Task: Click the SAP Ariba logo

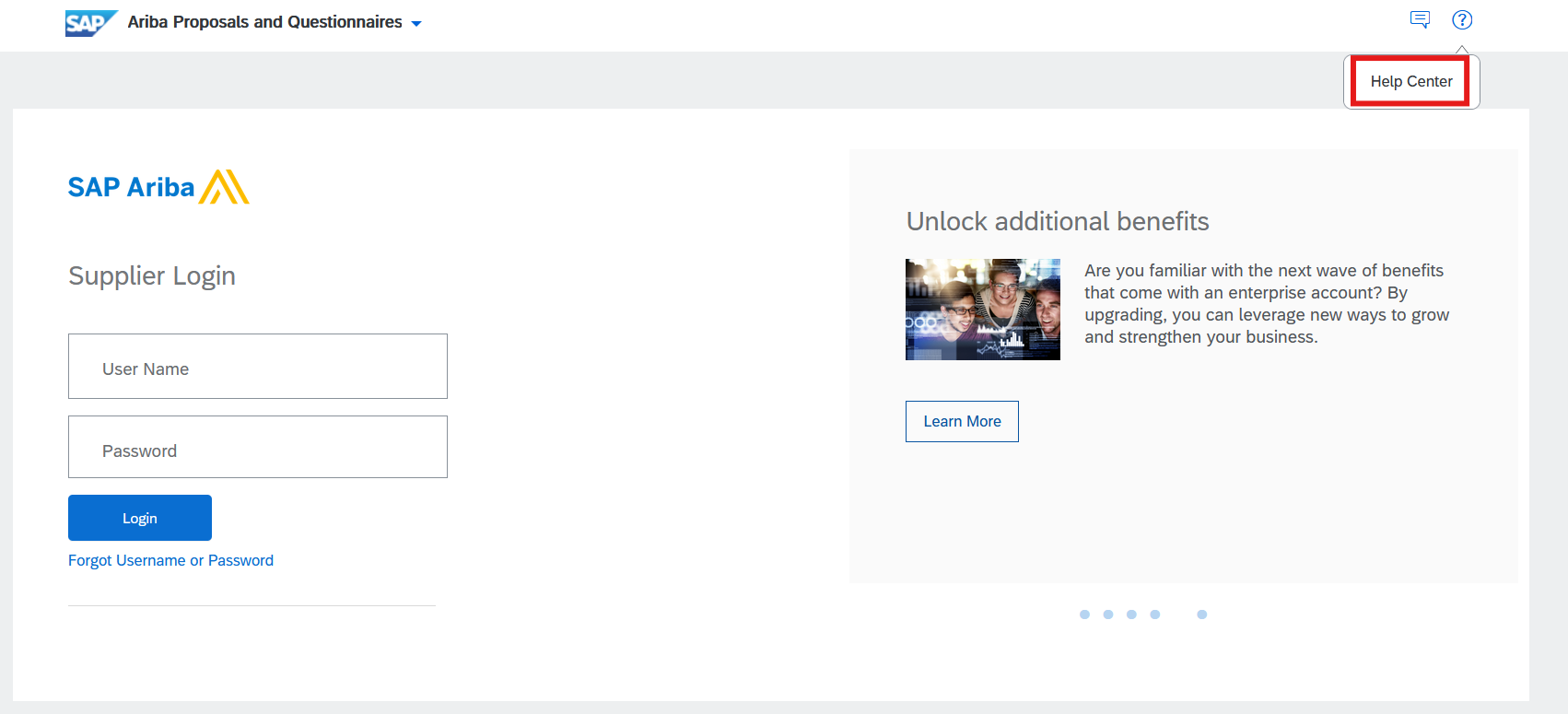Action: 158,187
